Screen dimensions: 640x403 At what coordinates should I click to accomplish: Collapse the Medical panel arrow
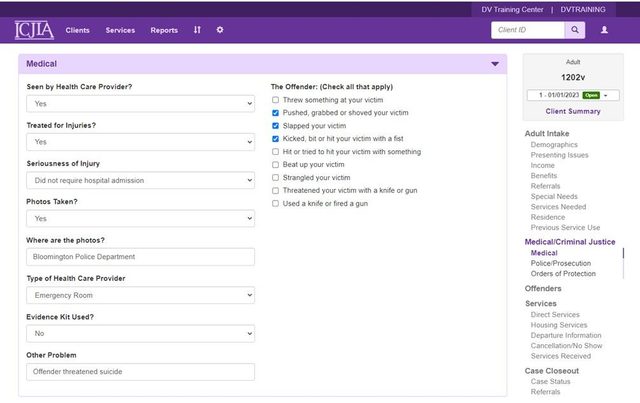click(495, 64)
